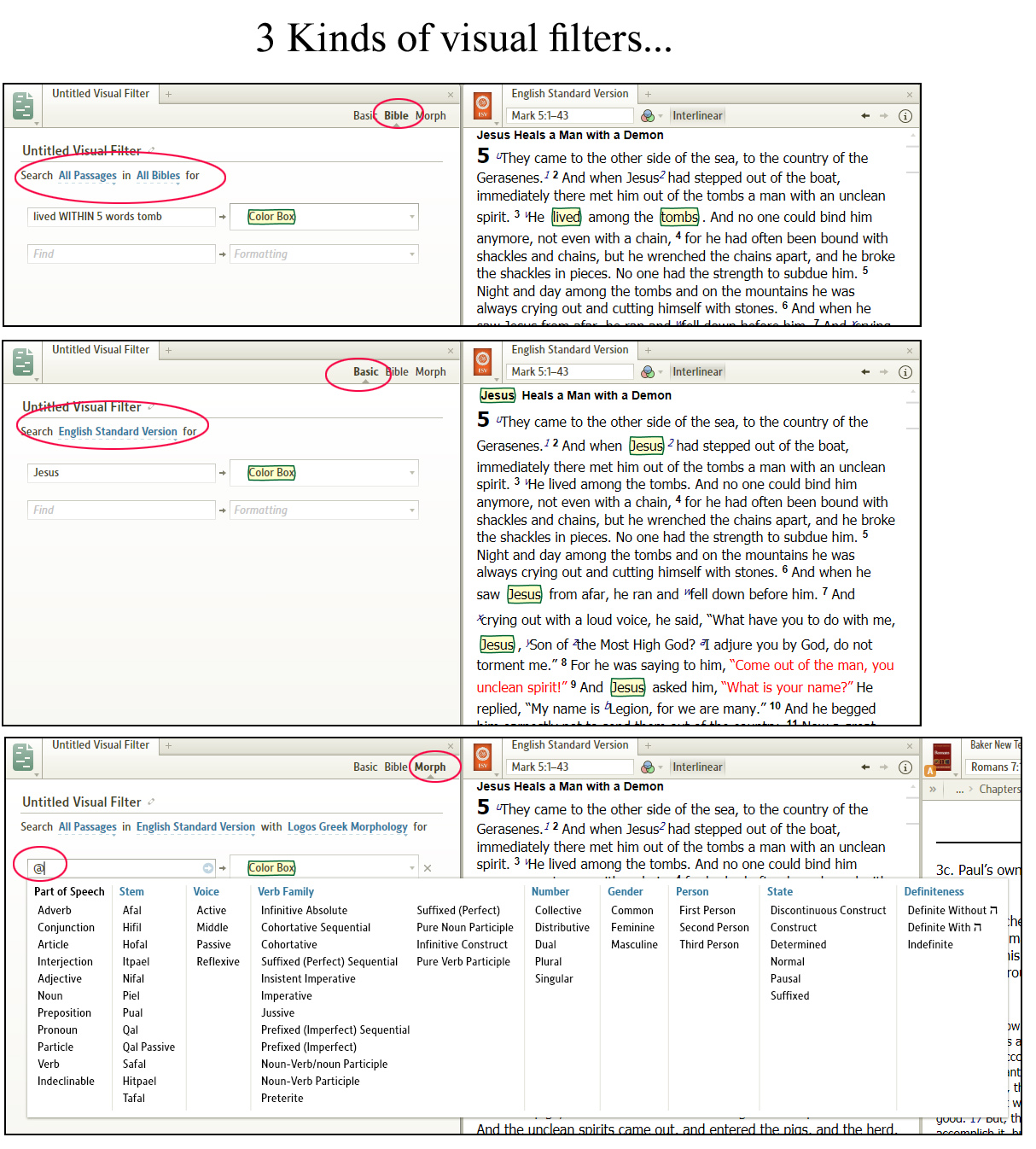Select 'Jussive' under Verb Family
Screen dimensions: 1036x1149
[x=277, y=1013]
